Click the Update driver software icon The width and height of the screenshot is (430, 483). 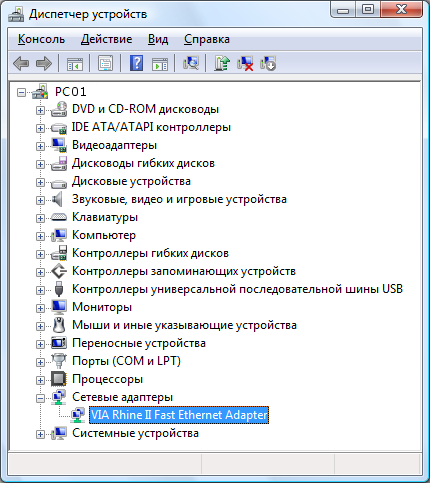pyautogui.click(x=222, y=63)
